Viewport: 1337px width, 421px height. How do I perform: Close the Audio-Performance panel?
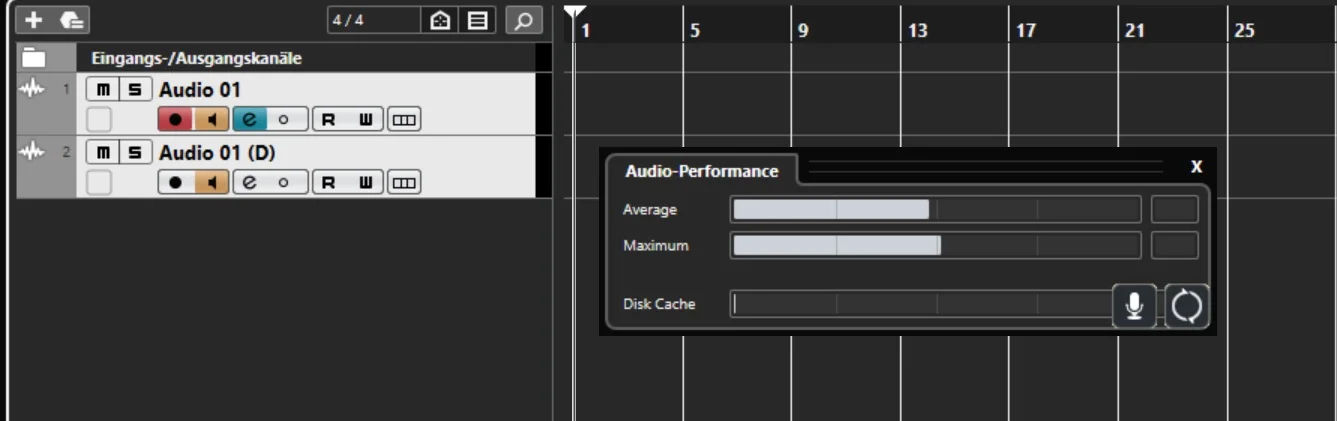click(1196, 167)
